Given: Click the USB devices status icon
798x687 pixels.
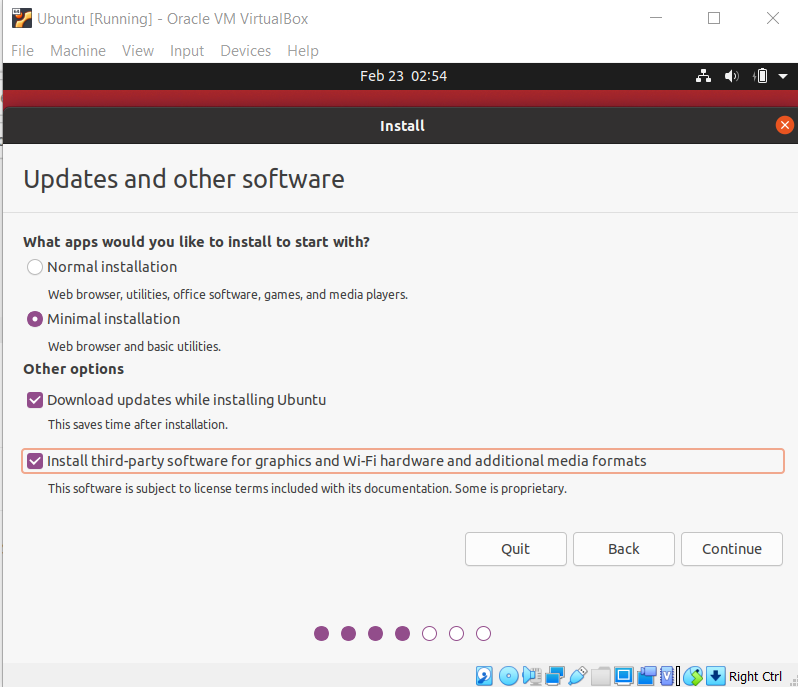Looking at the screenshot, I should pos(578,676).
